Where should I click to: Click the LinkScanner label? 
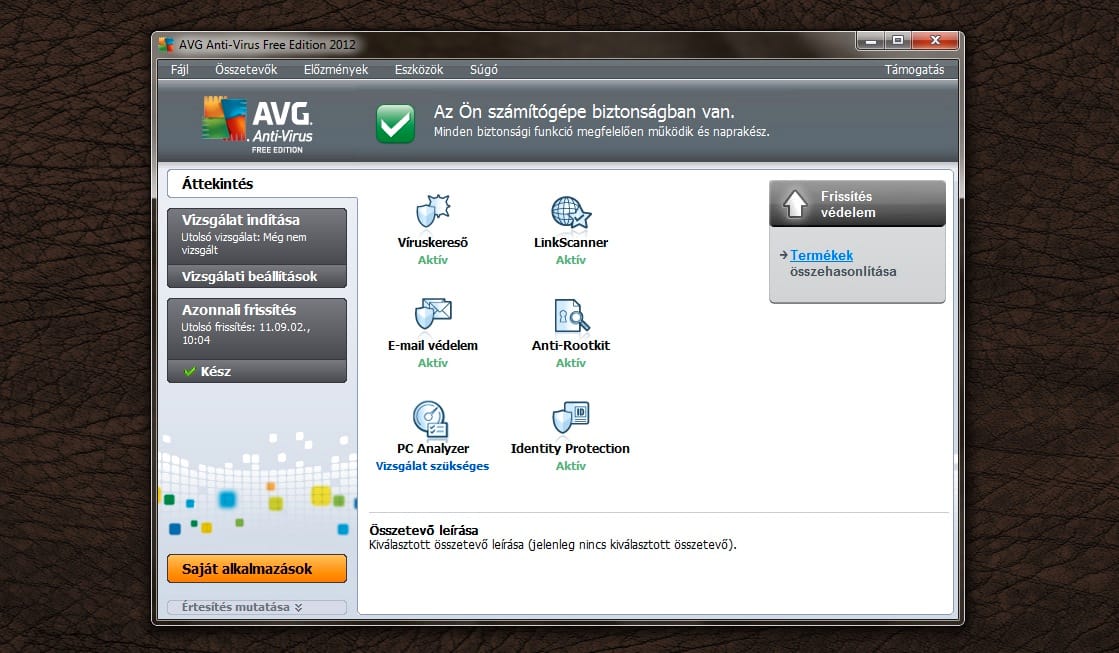[571, 243]
